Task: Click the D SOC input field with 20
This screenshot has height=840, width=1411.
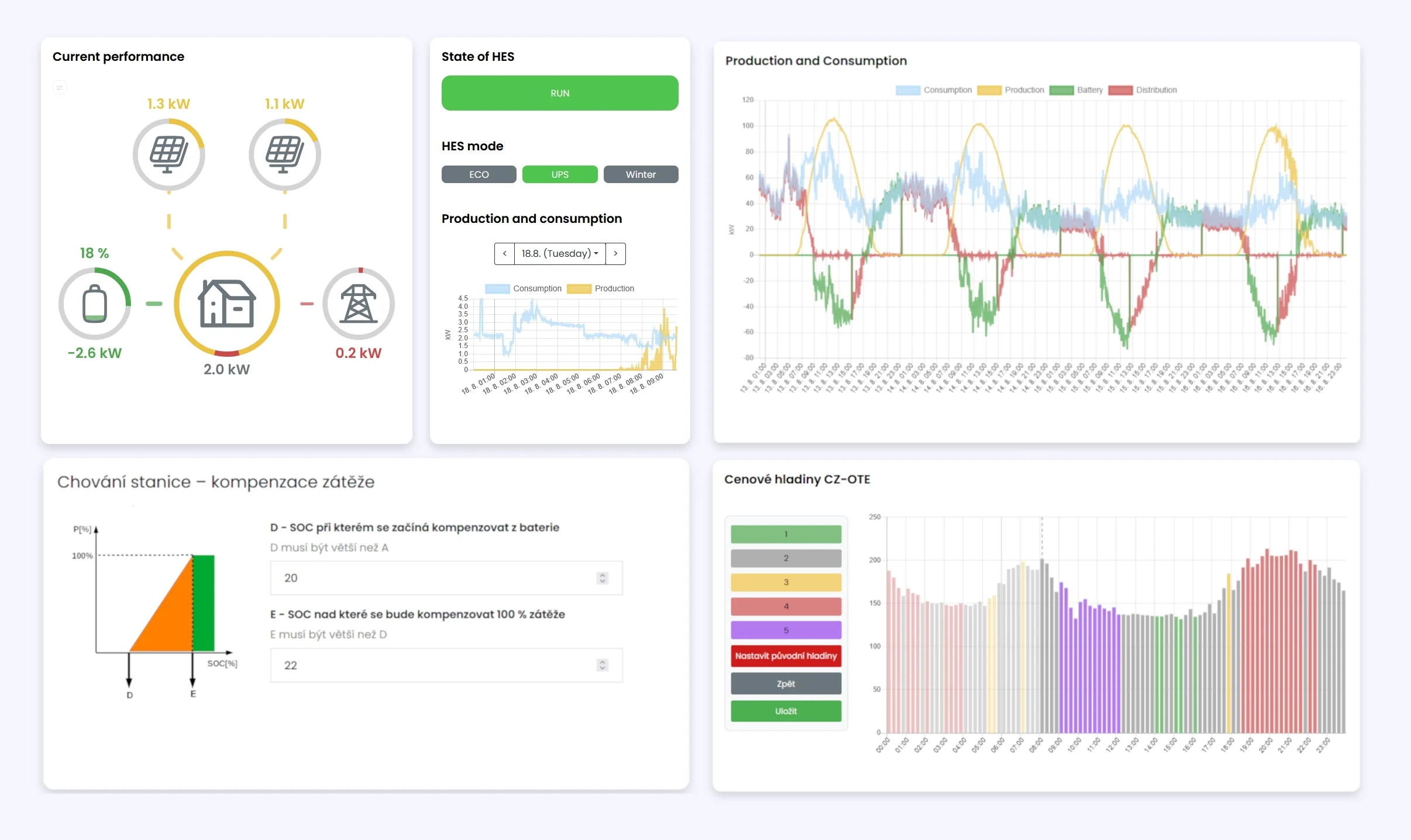Action: pos(446,578)
